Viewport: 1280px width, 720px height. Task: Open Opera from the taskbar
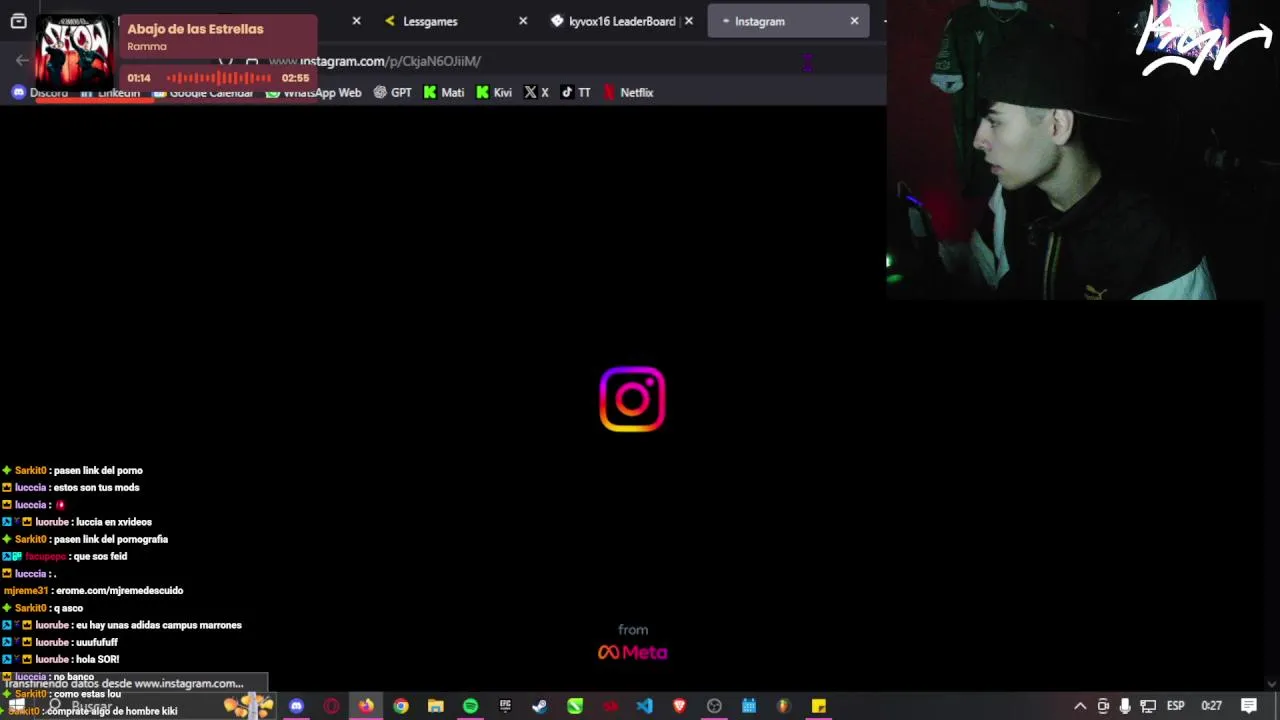pyautogui.click(x=331, y=706)
